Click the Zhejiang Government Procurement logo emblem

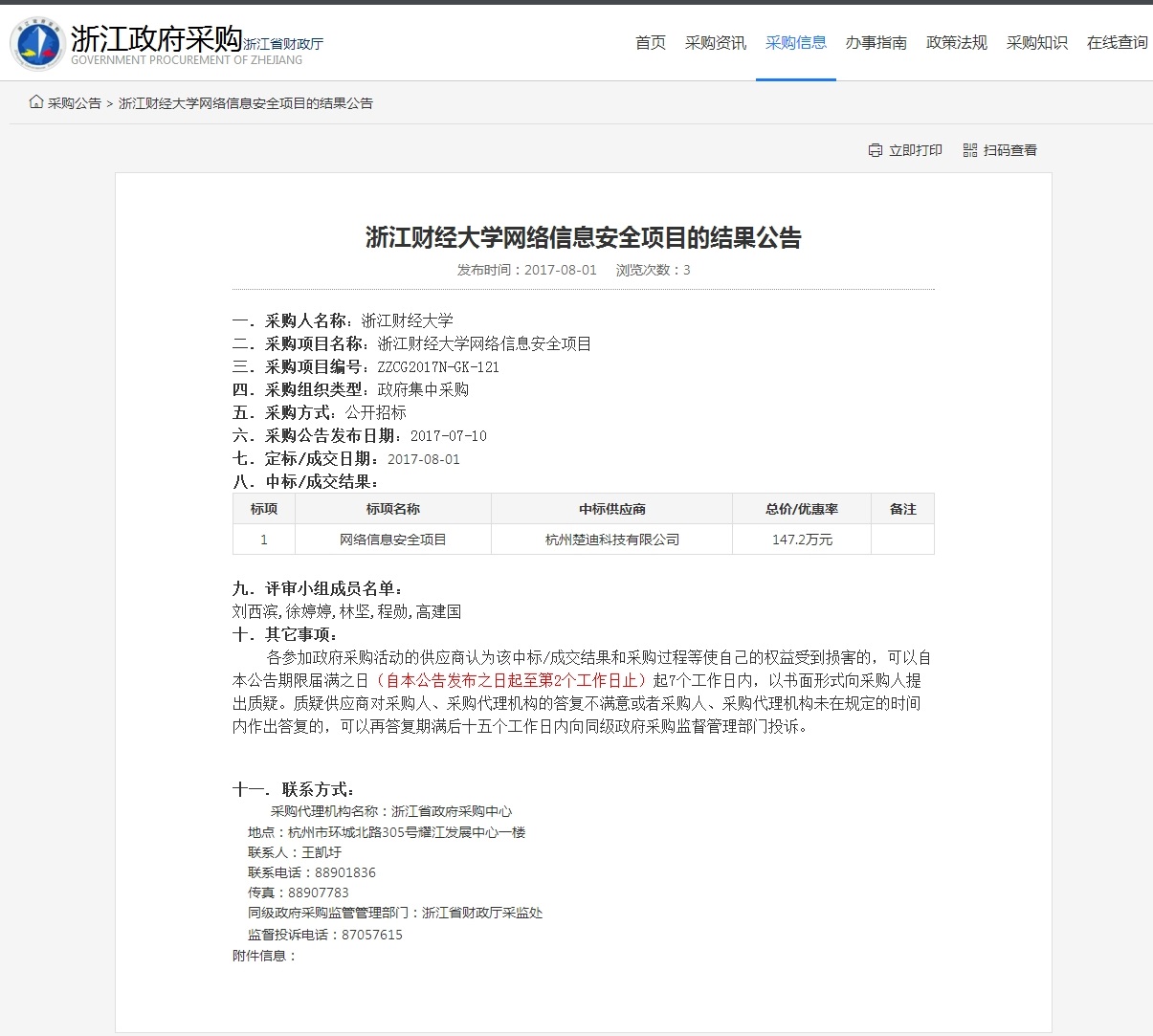tap(37, 43)
